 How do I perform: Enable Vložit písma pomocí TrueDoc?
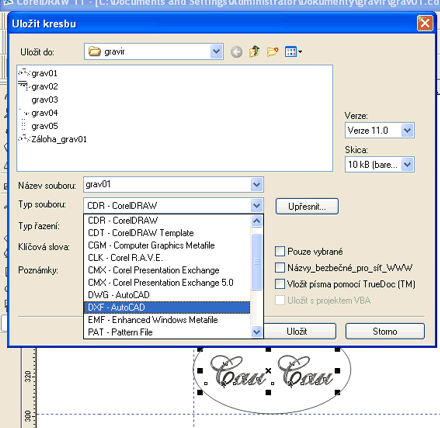tap(280, 284)
